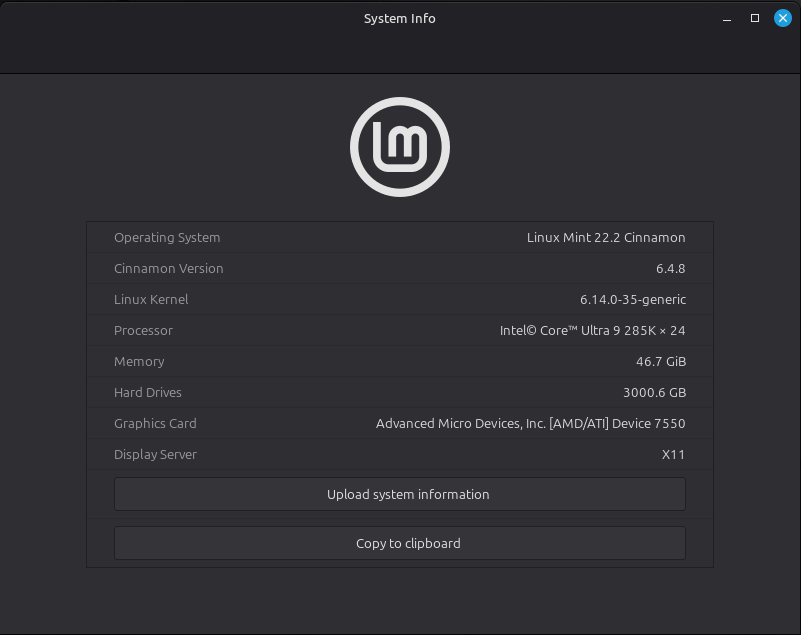801x635 pixels.
Task: Select the AMD/ATI Device 7550 value
Action: point(531,424)
